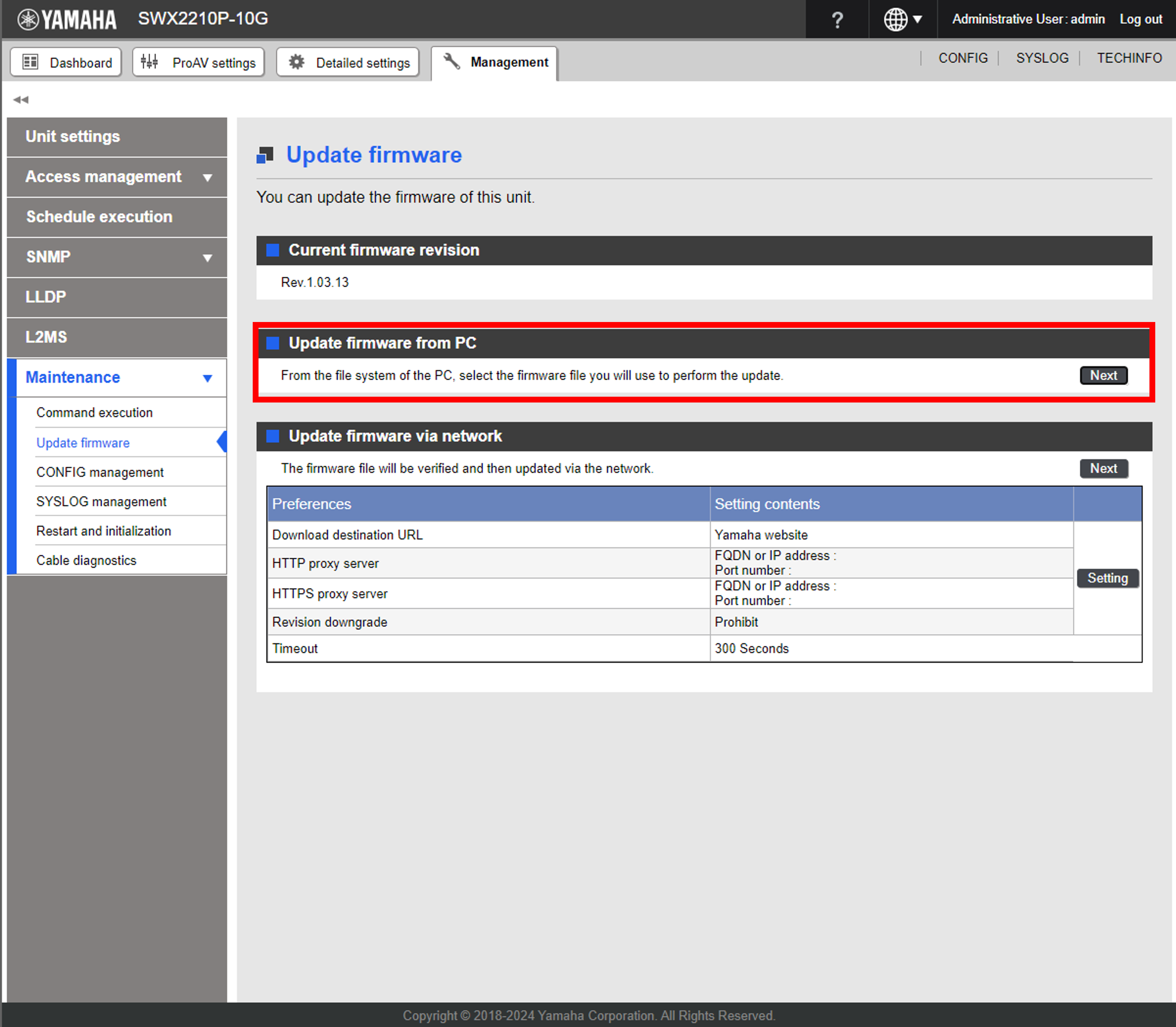This screenshot has width=1176, height=1027.
Task: Open TECHINFO in the top bar
Action: [x=1129, y=58]
